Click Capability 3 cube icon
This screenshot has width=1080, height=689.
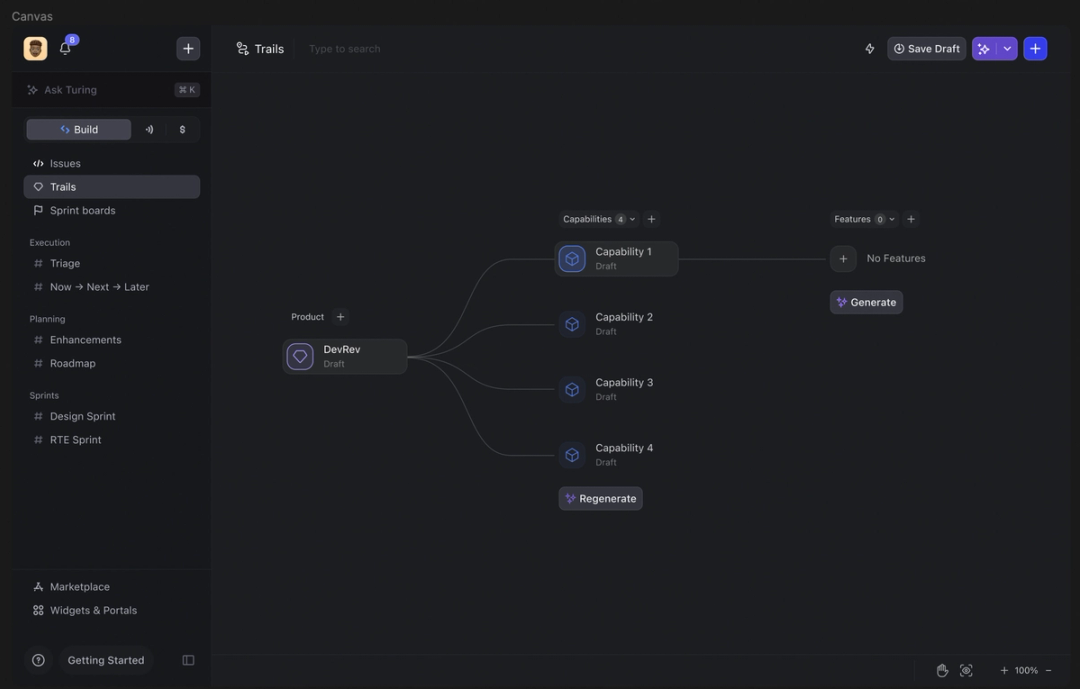(572, 389)
